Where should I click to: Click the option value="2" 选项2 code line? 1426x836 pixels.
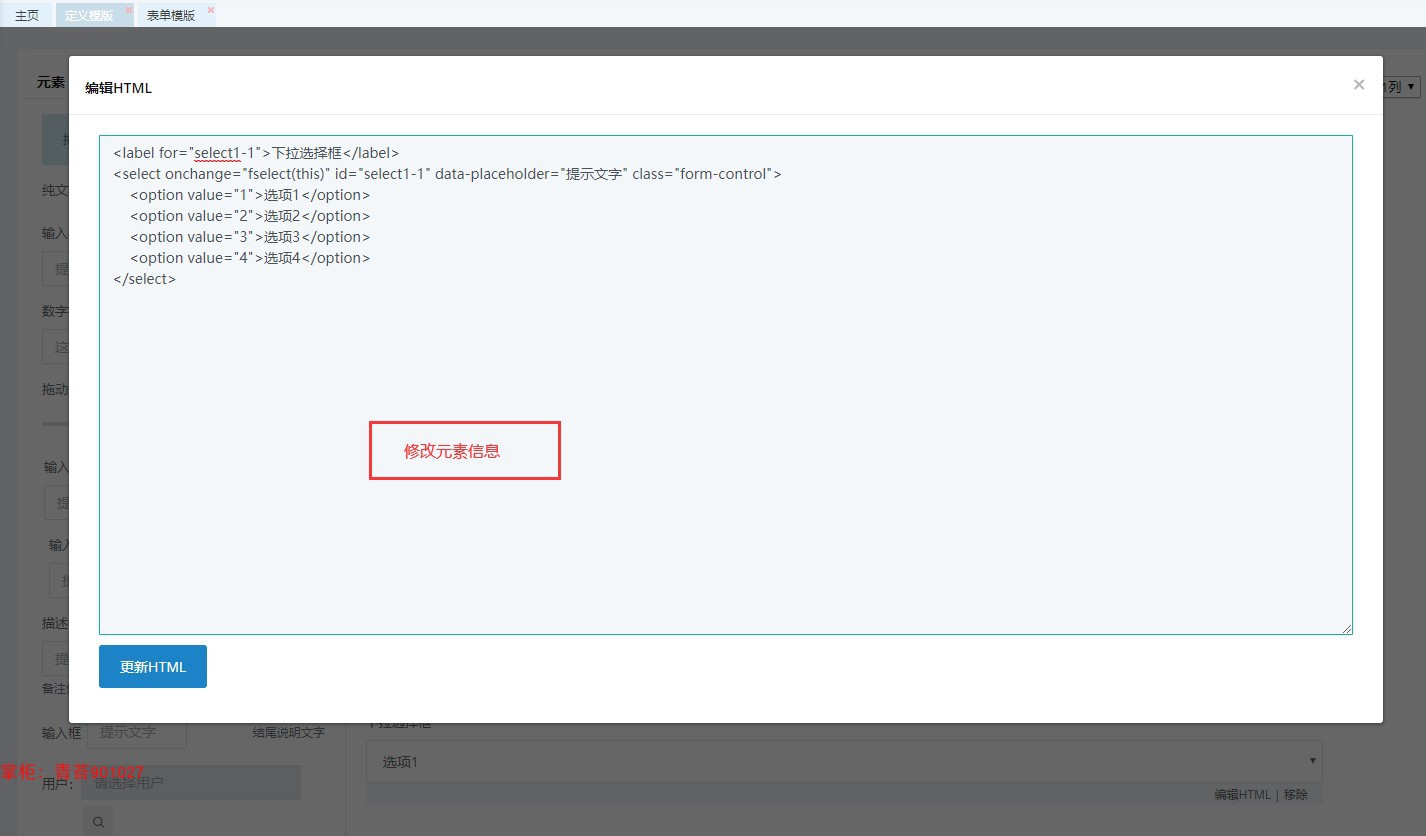250,216
